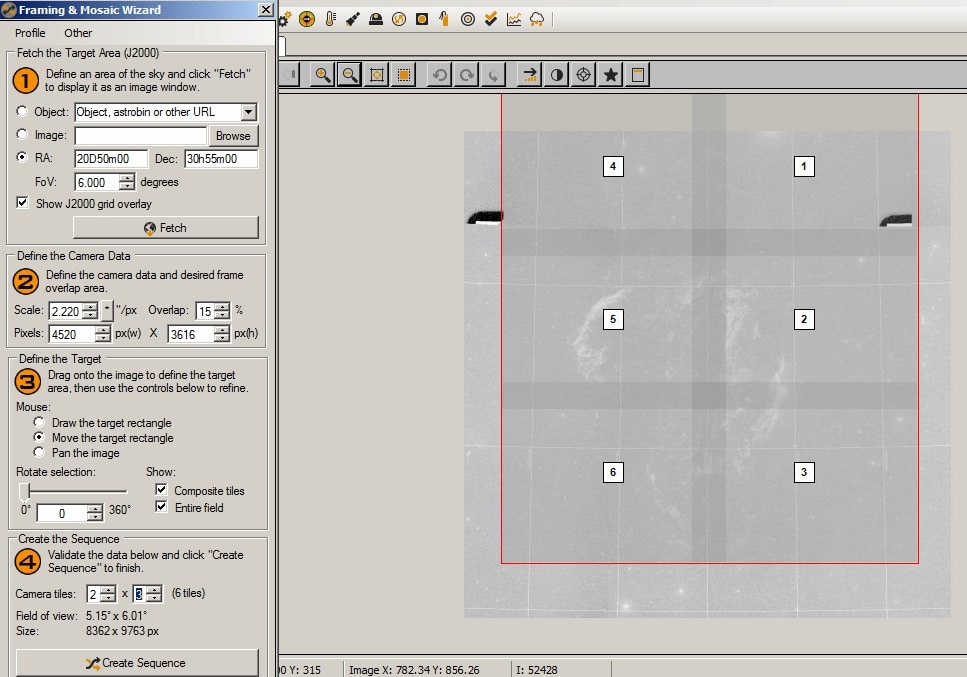The height and width of the screenshot is (677, 967).
Task: Click the window panel icon after the star
Action: [638, 75]
